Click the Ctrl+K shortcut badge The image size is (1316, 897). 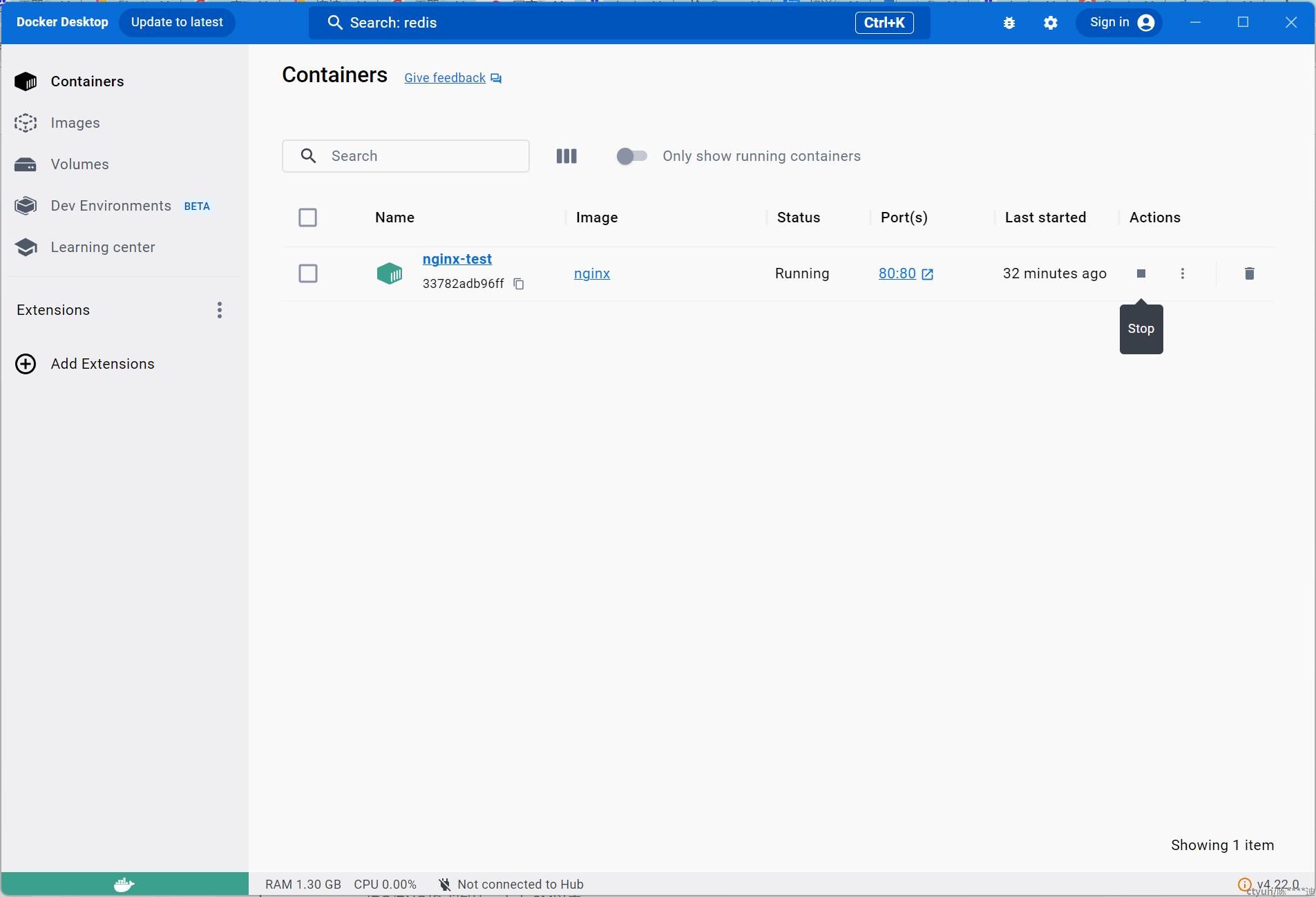884,23
